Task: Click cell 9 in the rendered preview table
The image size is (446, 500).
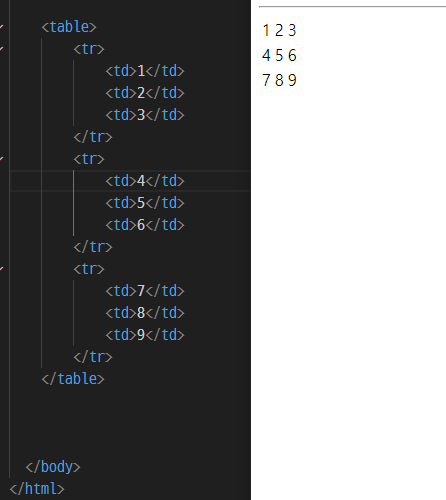Action: (292, 80)
